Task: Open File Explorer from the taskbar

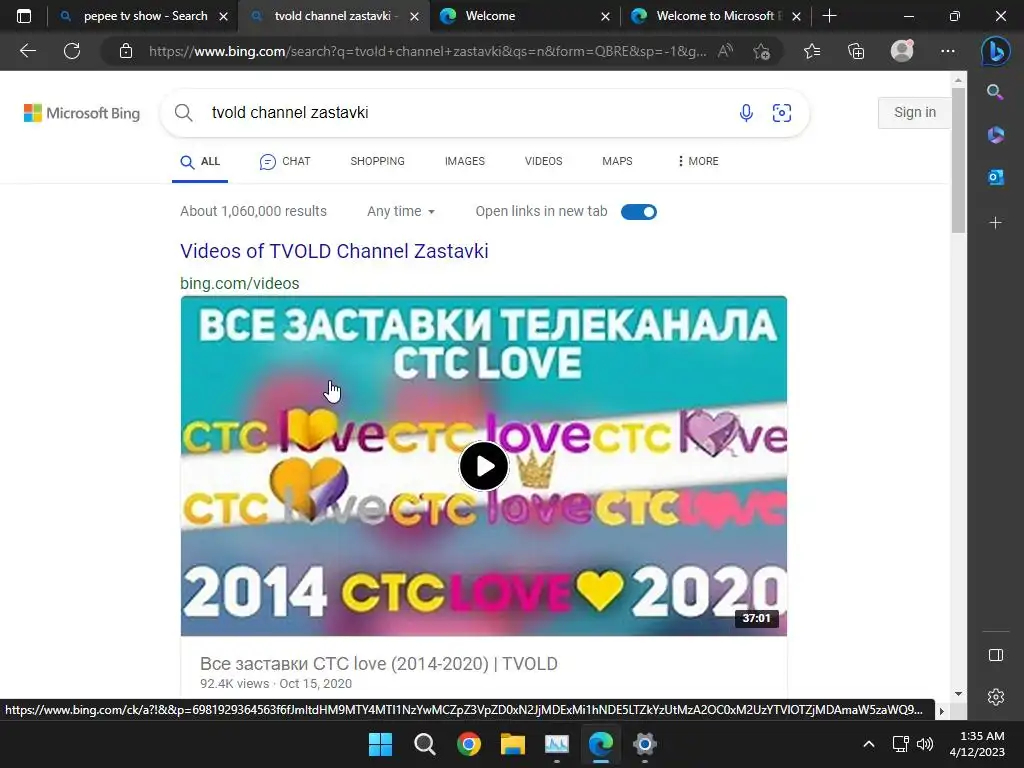Action: pos(513,744)
